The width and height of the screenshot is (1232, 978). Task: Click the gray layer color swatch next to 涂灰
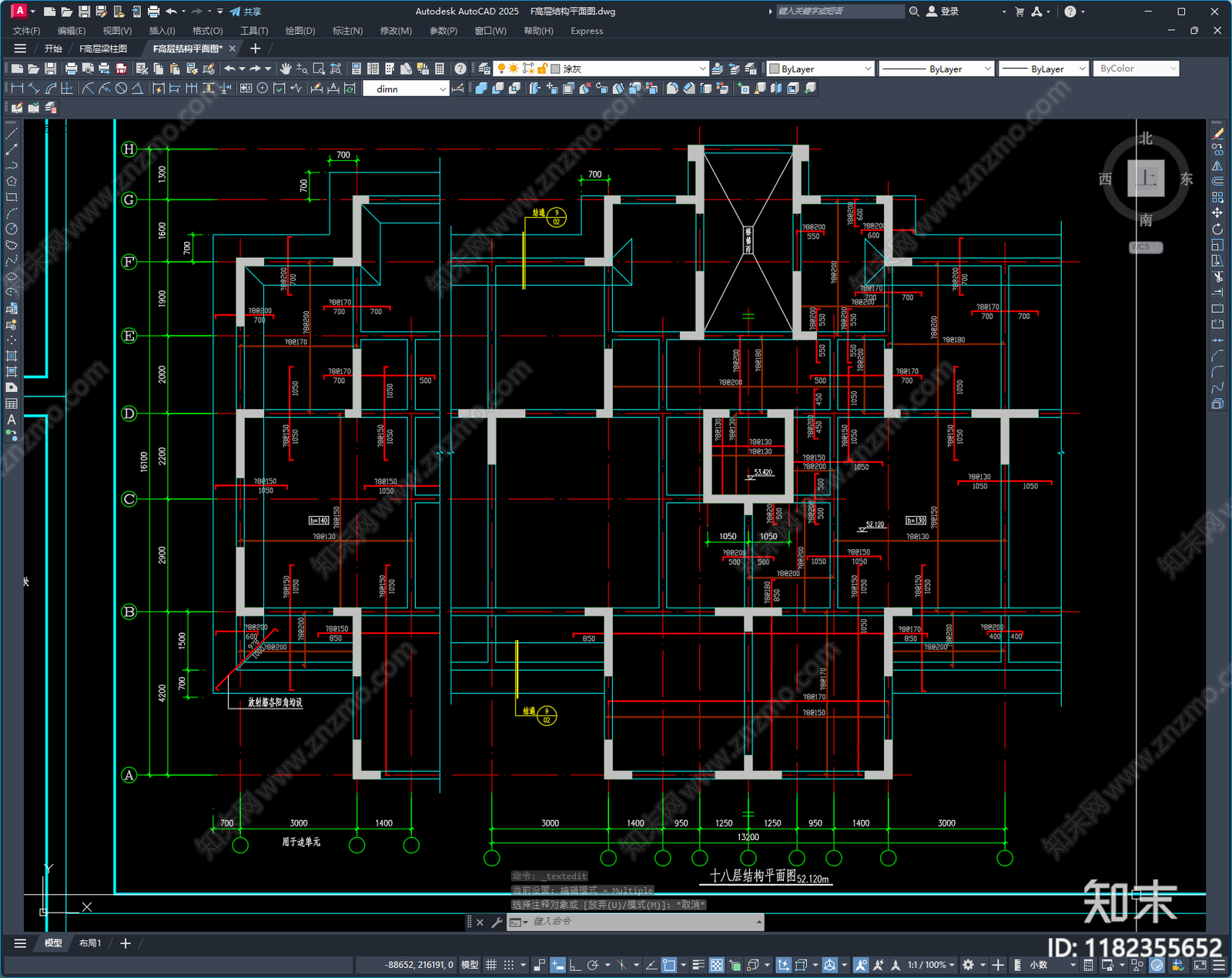[x=555, y=69]
